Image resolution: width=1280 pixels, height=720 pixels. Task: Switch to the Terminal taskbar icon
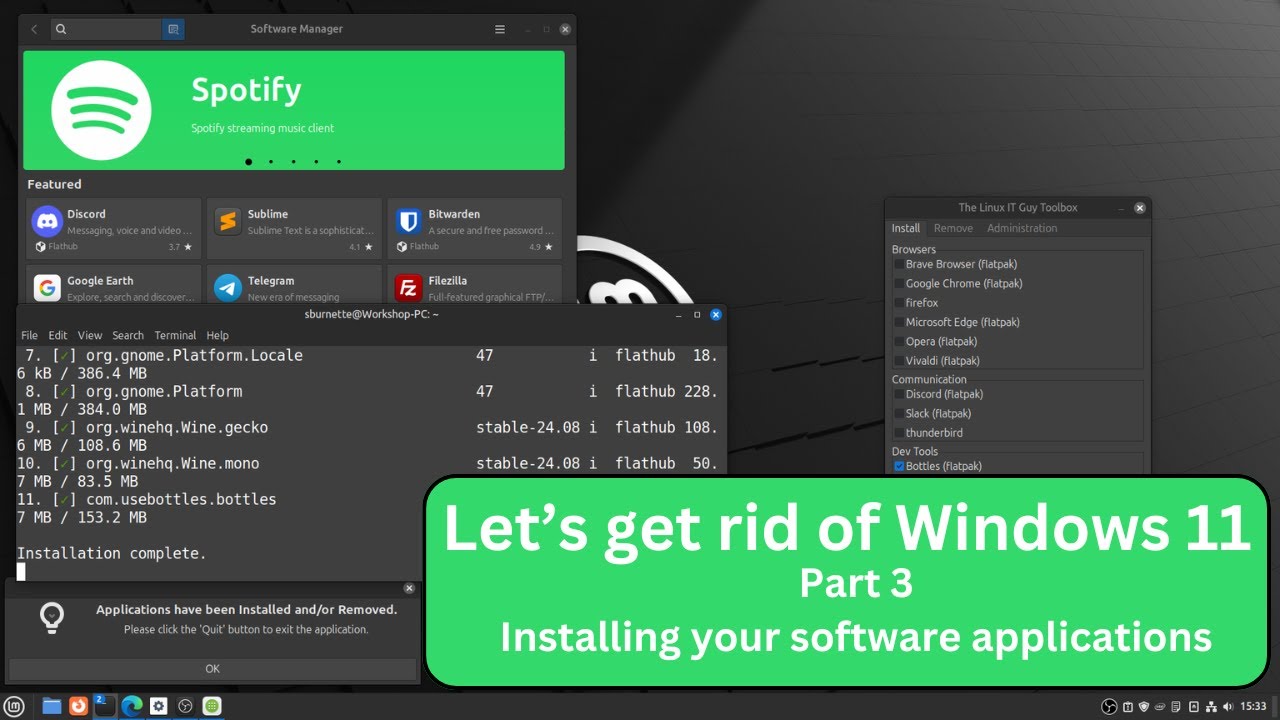point(105,706)
